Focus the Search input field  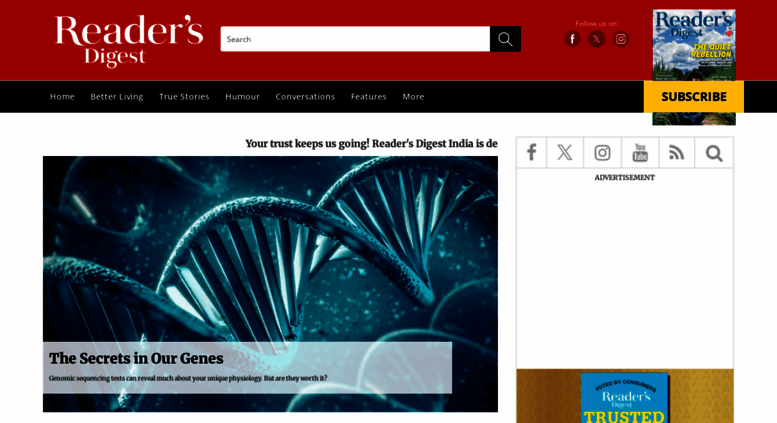355,39
